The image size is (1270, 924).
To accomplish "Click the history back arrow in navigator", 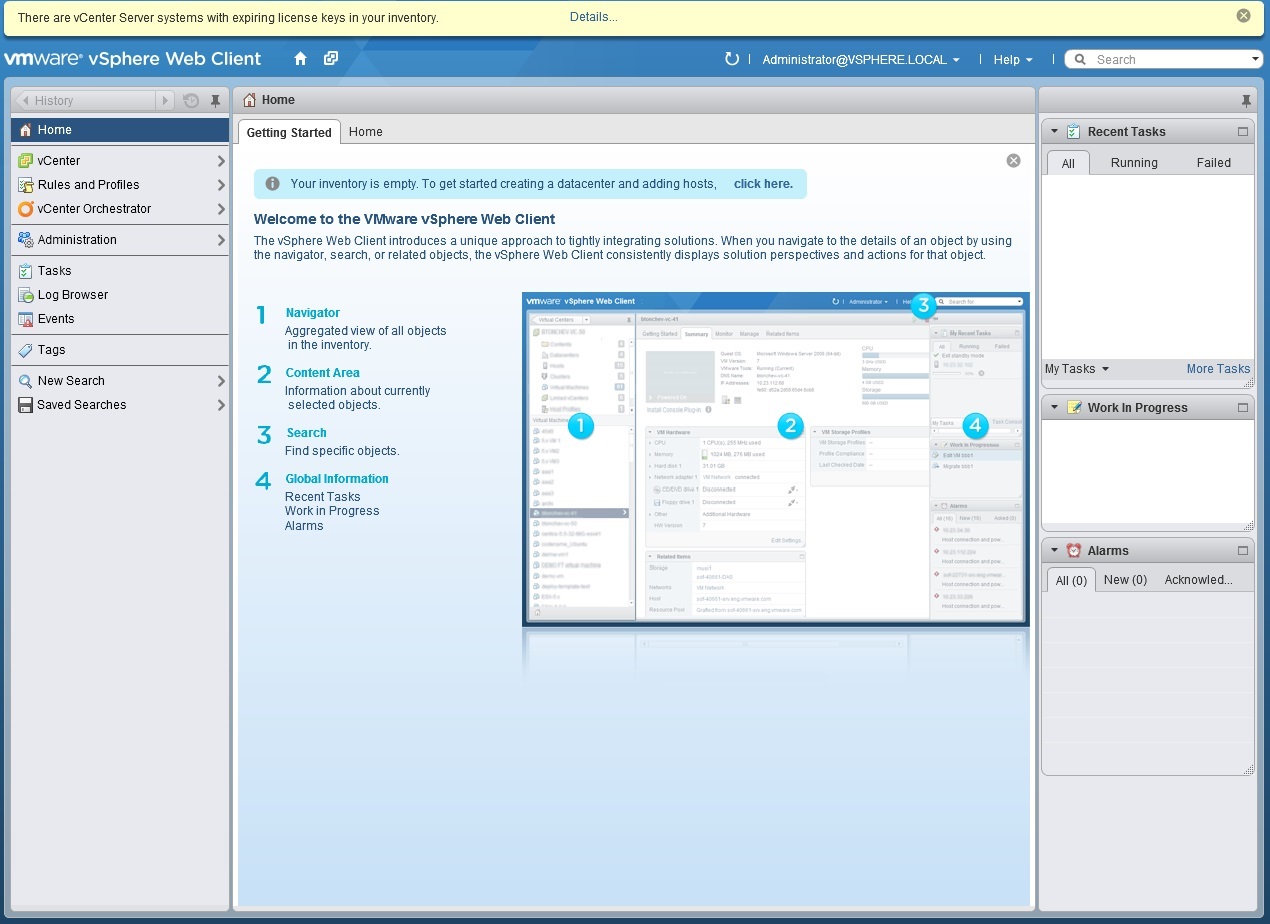I will [24, 100].
